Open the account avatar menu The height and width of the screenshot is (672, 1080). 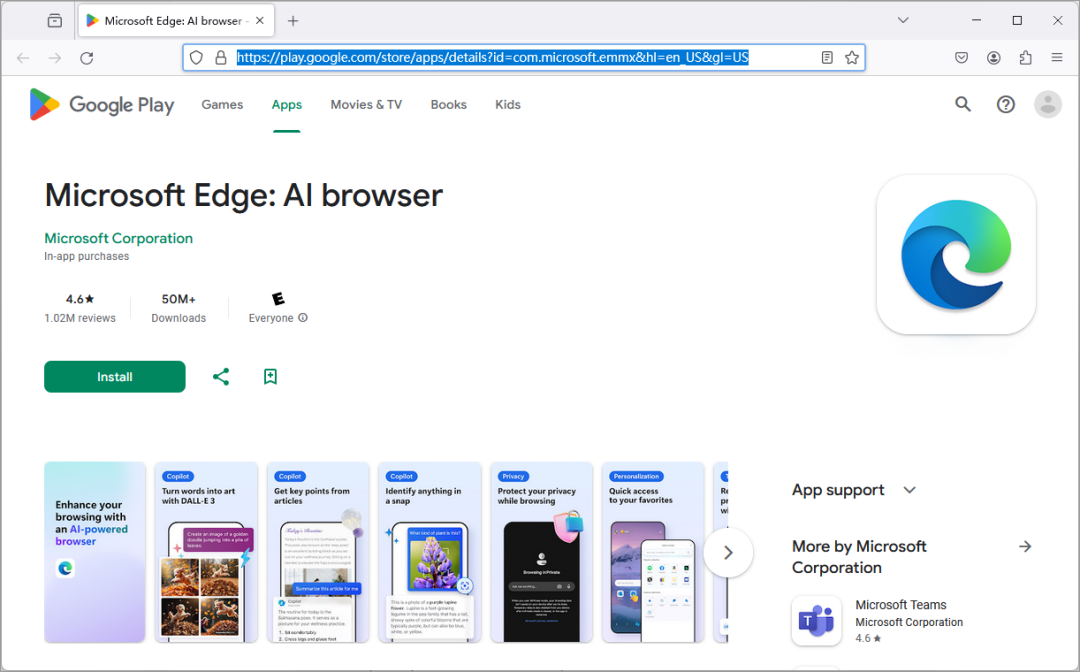point(1048,105)
